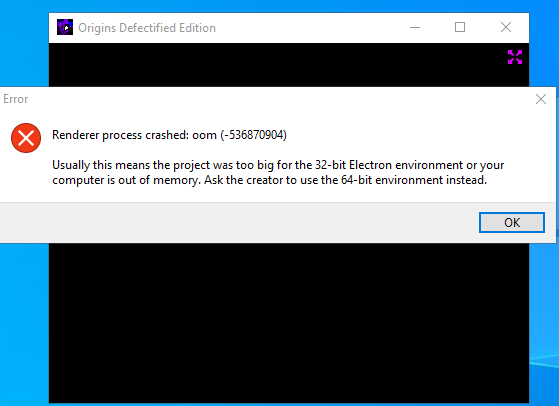This screenshot has width=559, height=406.
Task: Open the Origins Defectified Edition app icon menu
Action: click(65, 27)
